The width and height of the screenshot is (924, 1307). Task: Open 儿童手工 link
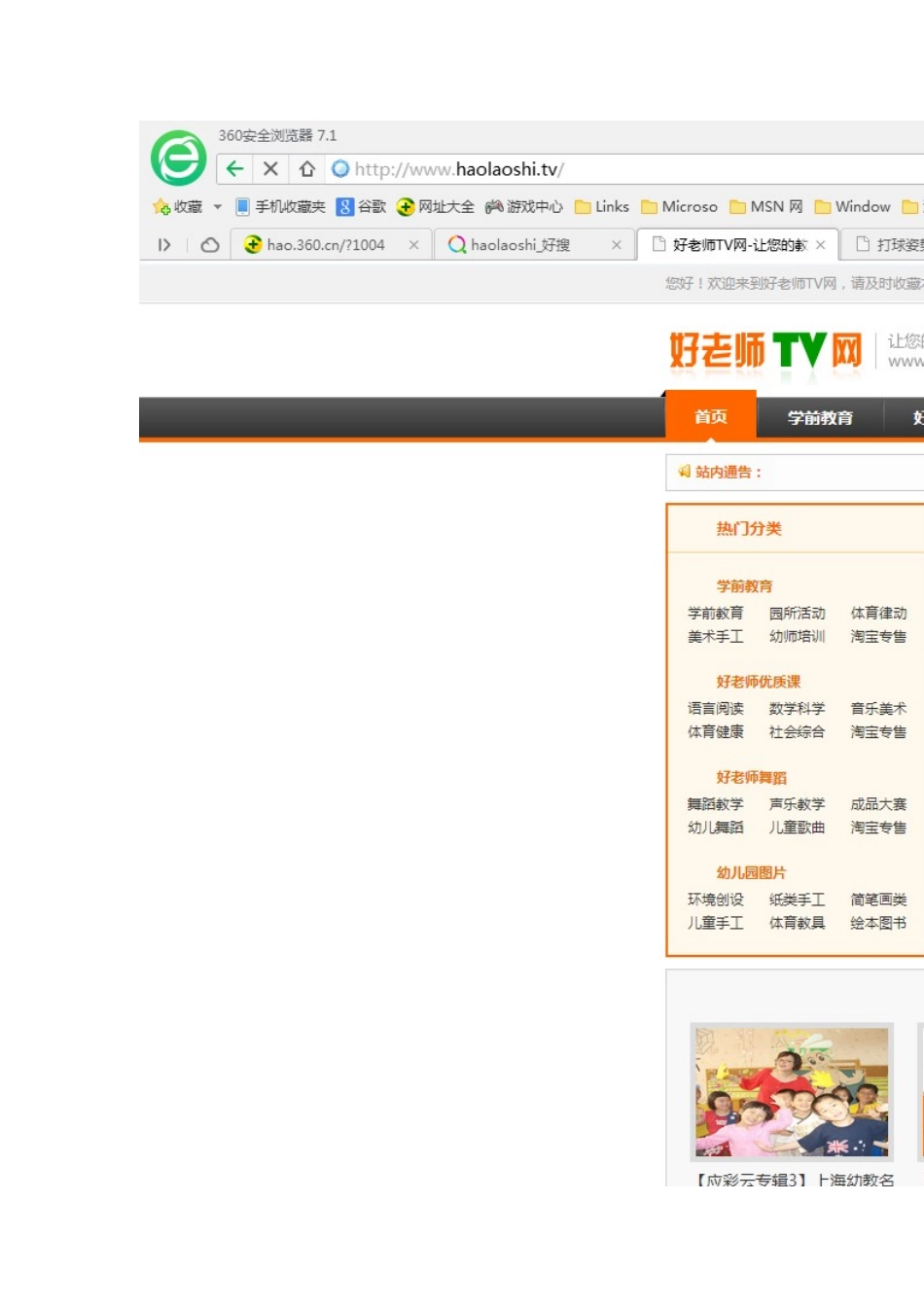[715, 923]
